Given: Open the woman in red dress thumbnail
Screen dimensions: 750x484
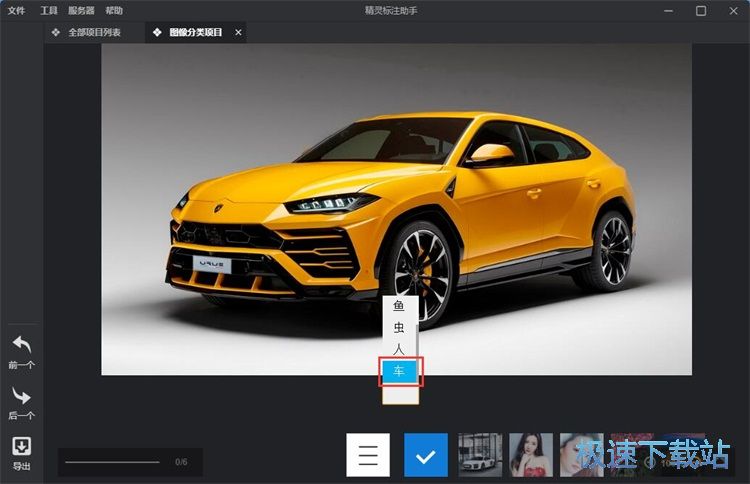Looking at the screenshot, I should click(x=531, y=455).
